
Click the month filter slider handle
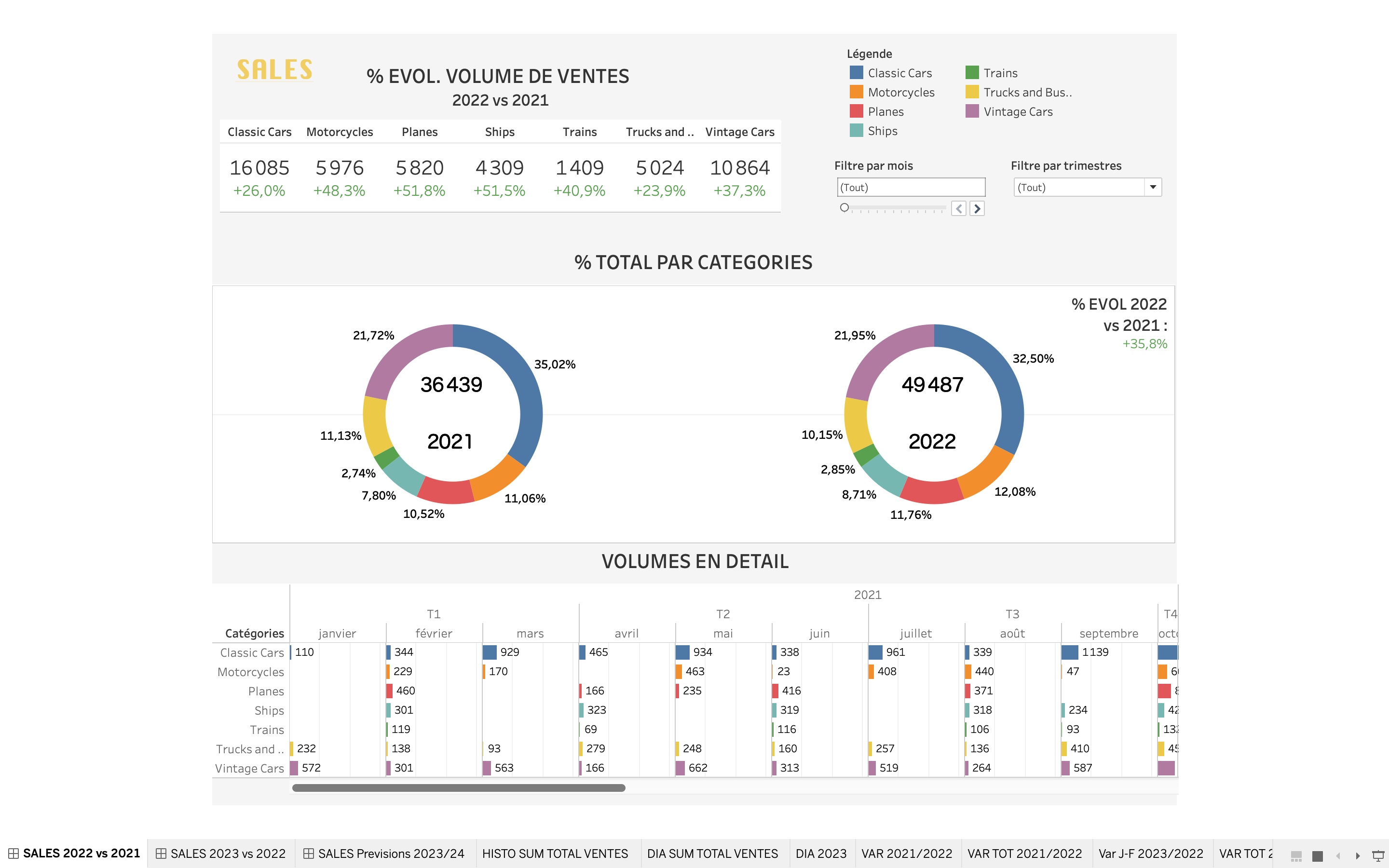844,208
